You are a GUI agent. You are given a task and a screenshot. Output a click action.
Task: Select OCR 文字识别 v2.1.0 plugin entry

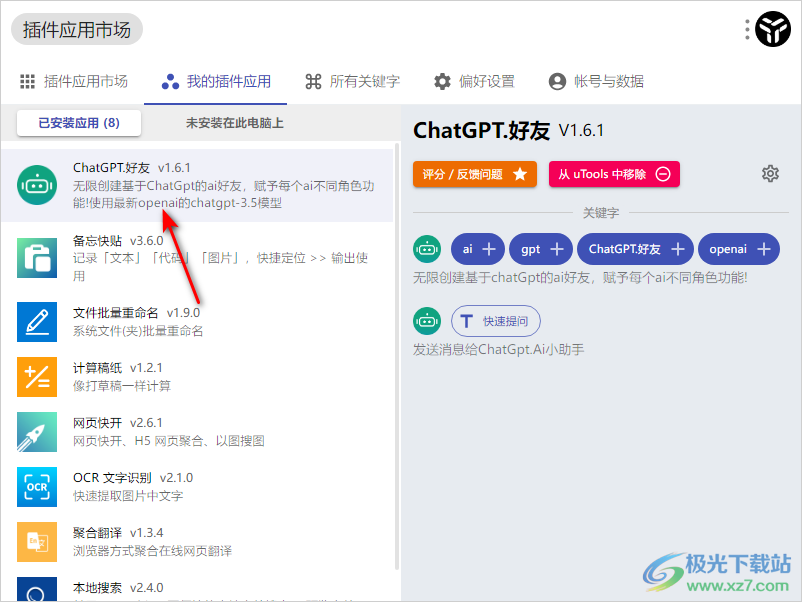click(x=197, y=487)
